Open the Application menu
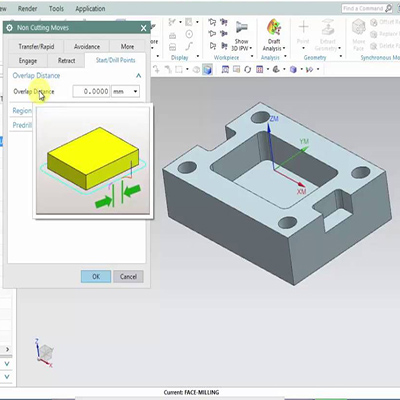This screenshot has width=400, height=400. click(90, 9)
